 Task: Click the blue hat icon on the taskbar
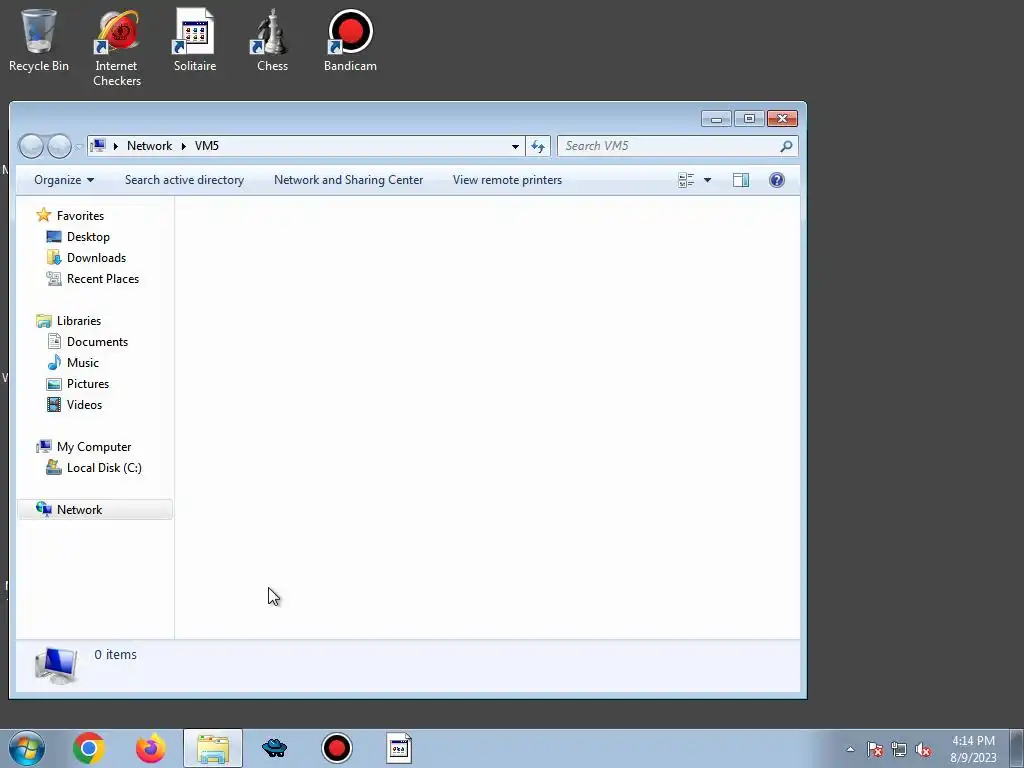pyautogui.click(x=274, y=748)
